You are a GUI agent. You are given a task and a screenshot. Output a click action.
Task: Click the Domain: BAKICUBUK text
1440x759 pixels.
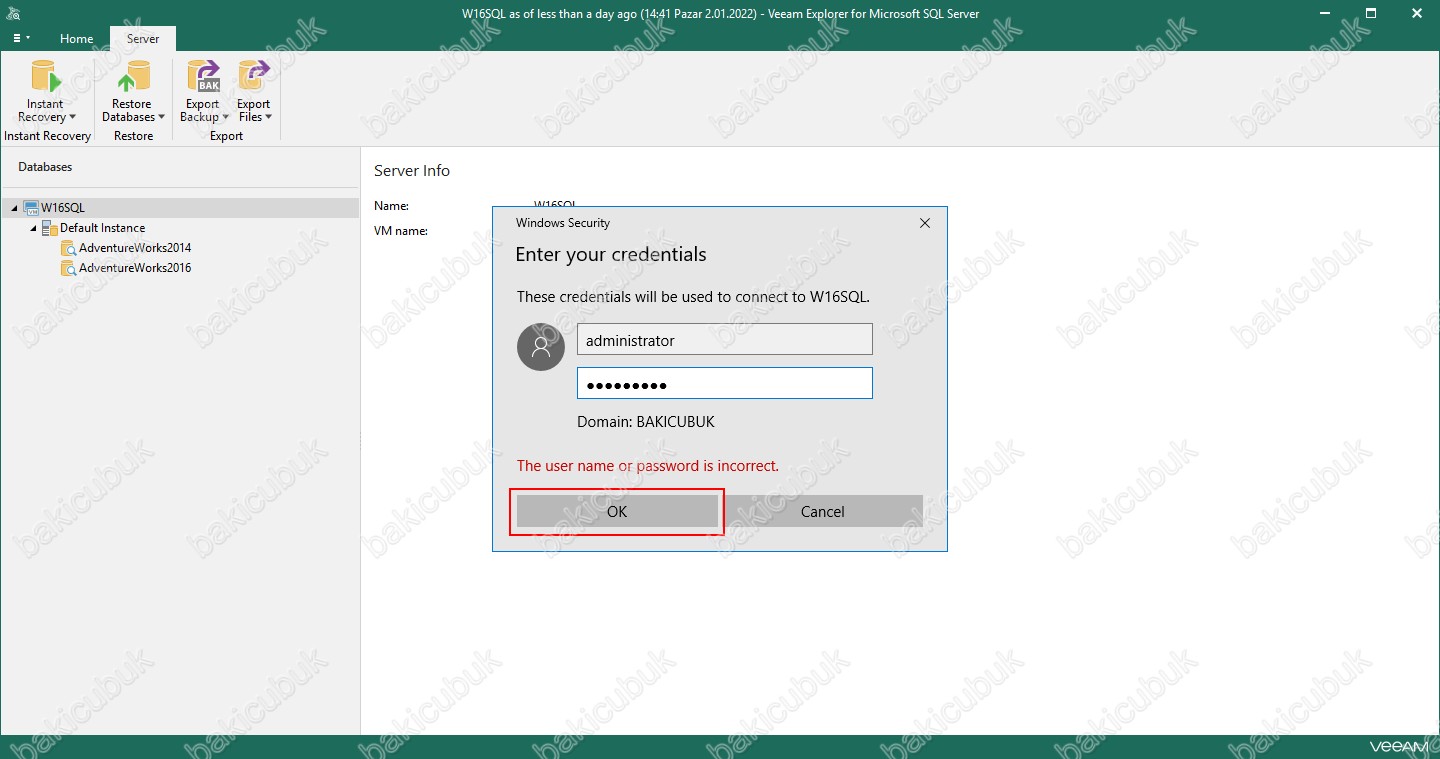click(646, 422)
